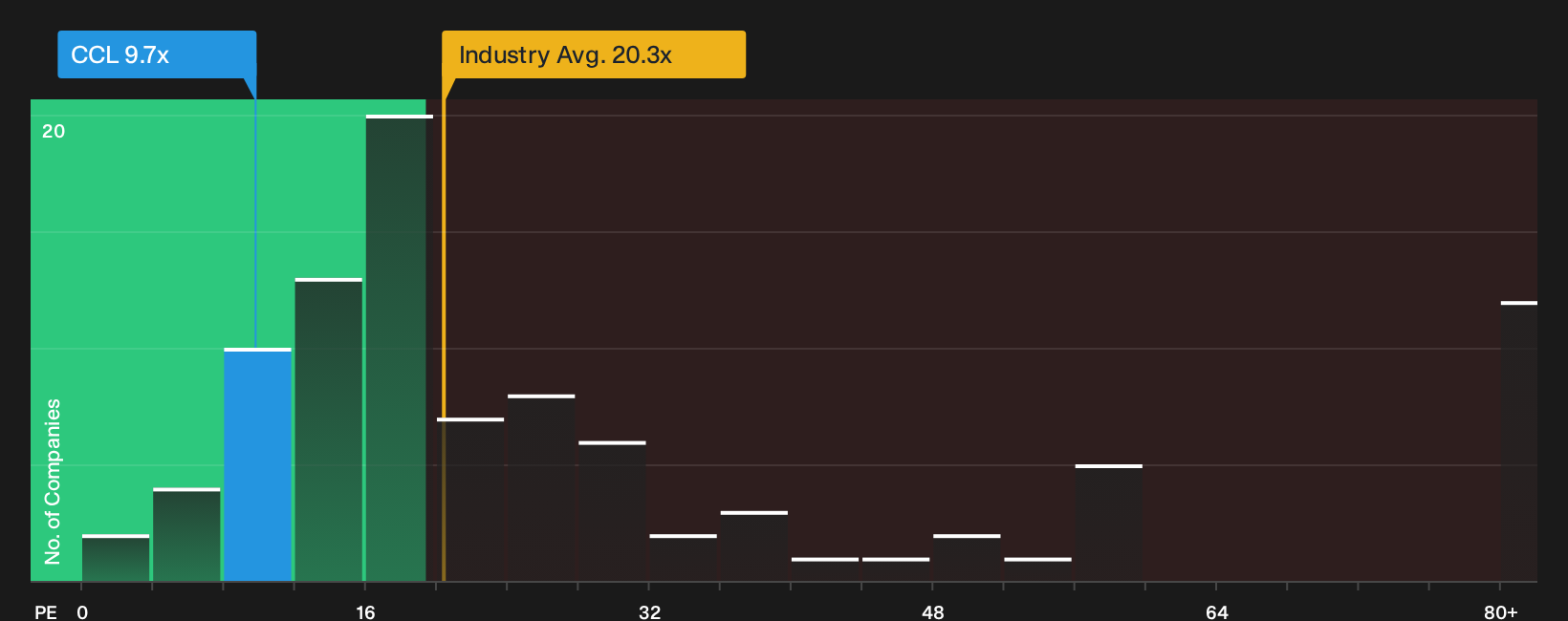Click the CCL 9.7x label
Viewport: 1568px width, 621px height.
[157, 54]
